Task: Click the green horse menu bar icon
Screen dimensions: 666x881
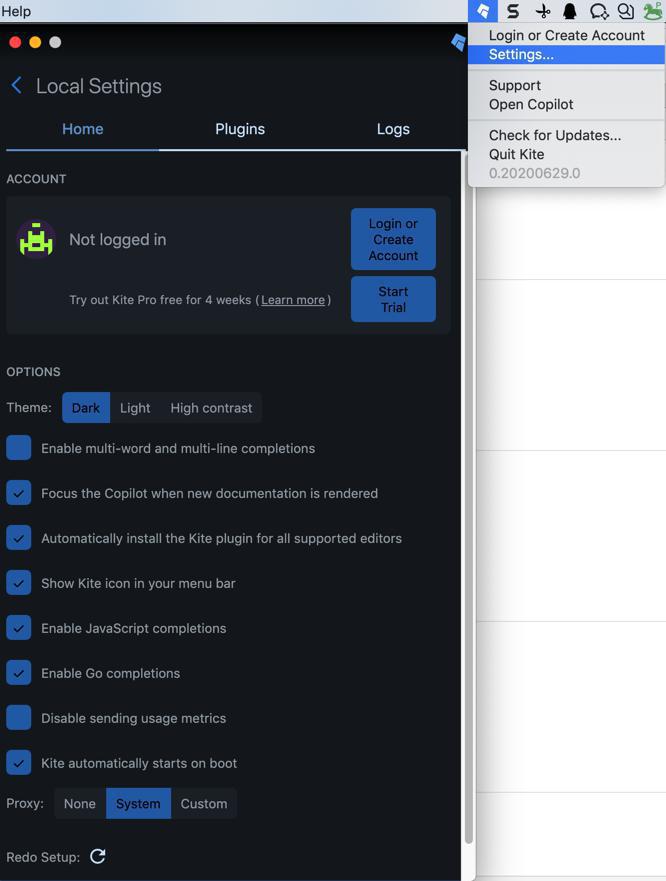Action: point(653,11)
